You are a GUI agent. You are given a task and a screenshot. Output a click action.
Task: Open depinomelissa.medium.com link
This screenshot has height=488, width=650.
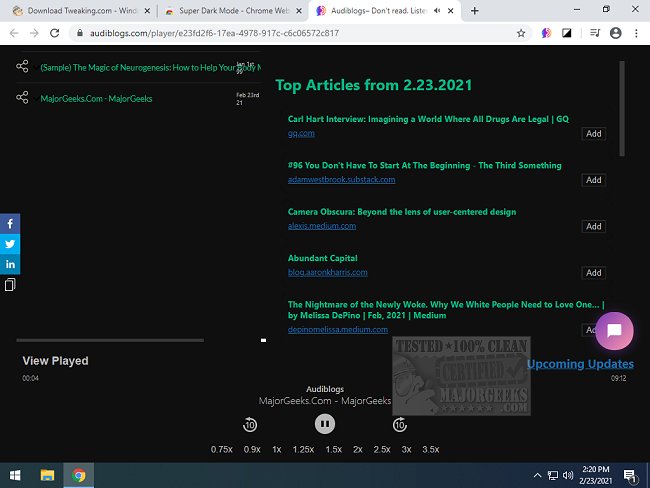tap(338, 330)
